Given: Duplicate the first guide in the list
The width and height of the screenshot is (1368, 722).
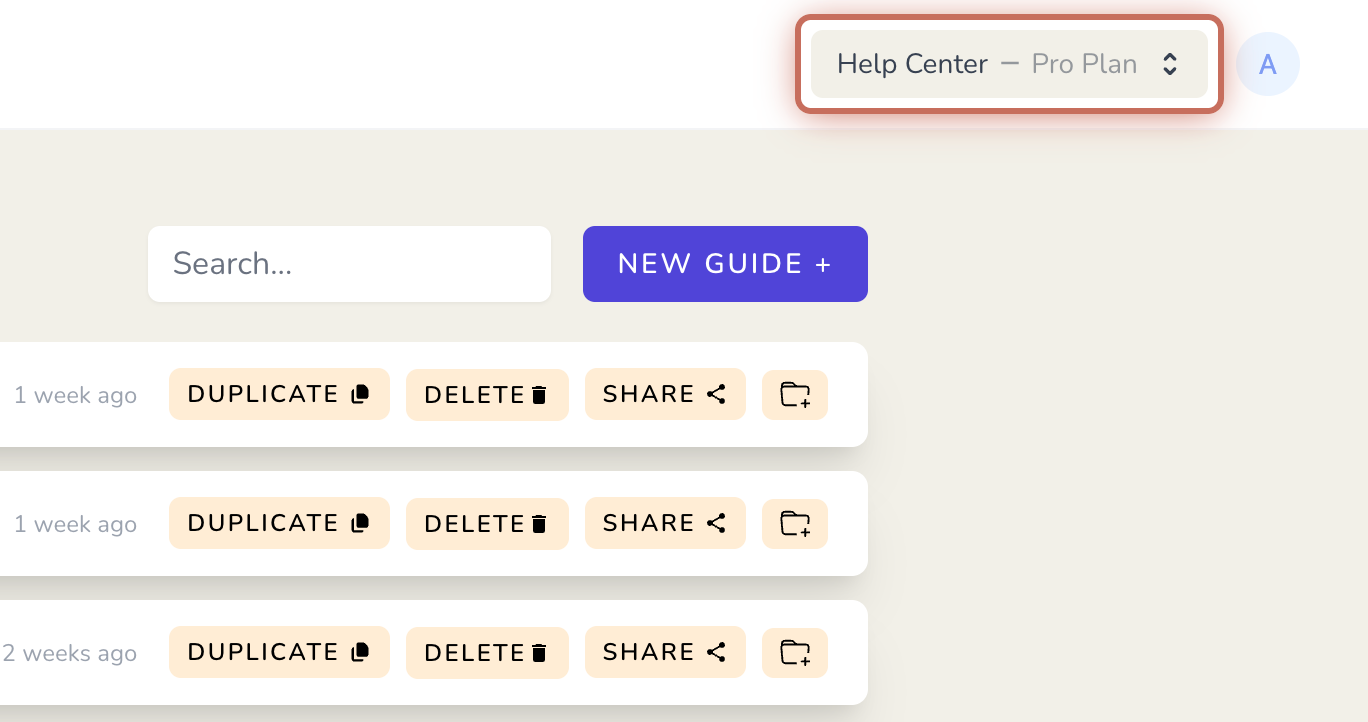Looking at the screenshot, I should tap(279, 394).
